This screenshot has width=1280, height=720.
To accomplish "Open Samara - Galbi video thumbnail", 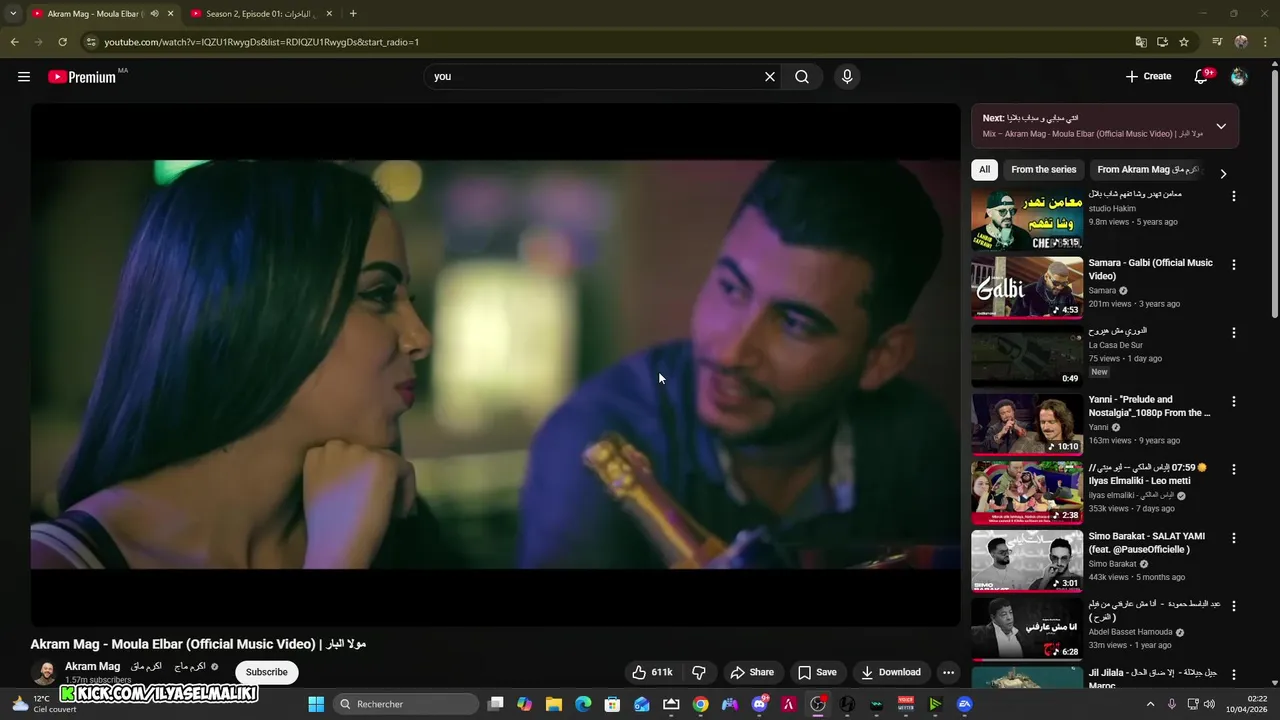I will coord(1027,287).
